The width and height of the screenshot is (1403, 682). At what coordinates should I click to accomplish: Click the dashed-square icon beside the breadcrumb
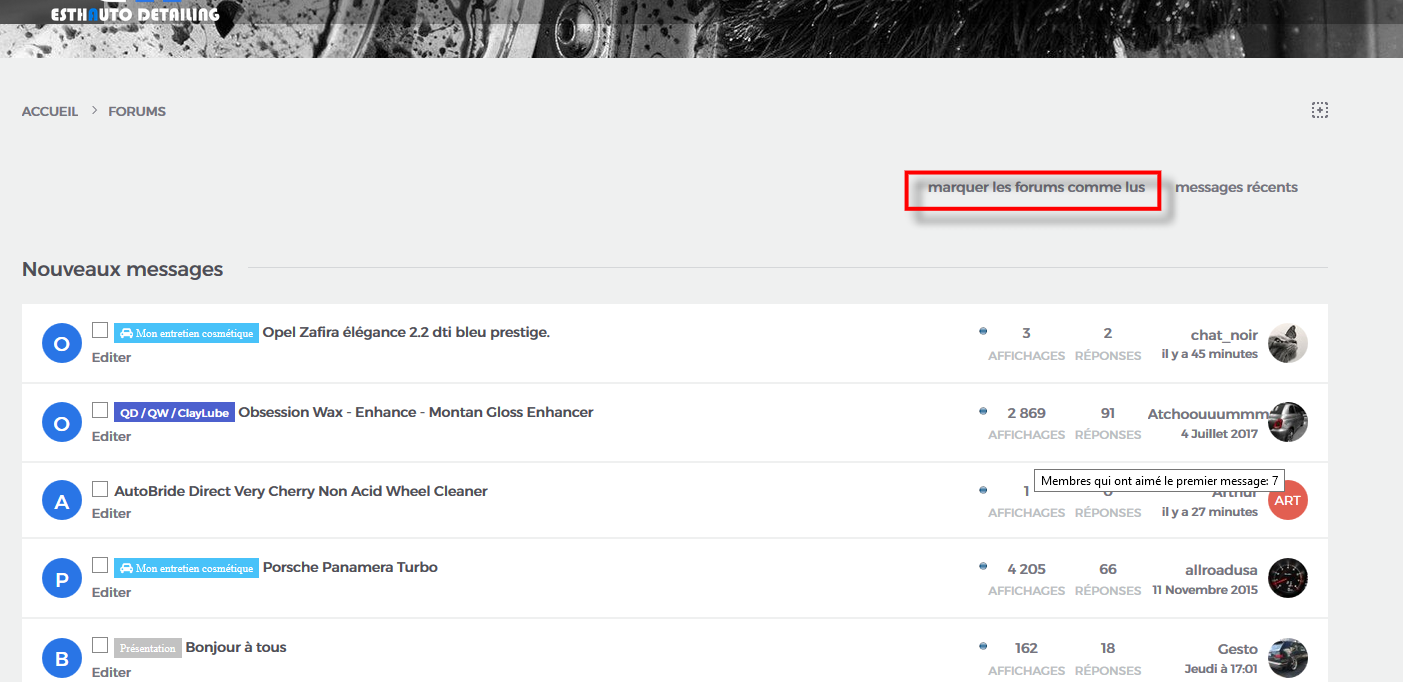[x=1319, y=110]
